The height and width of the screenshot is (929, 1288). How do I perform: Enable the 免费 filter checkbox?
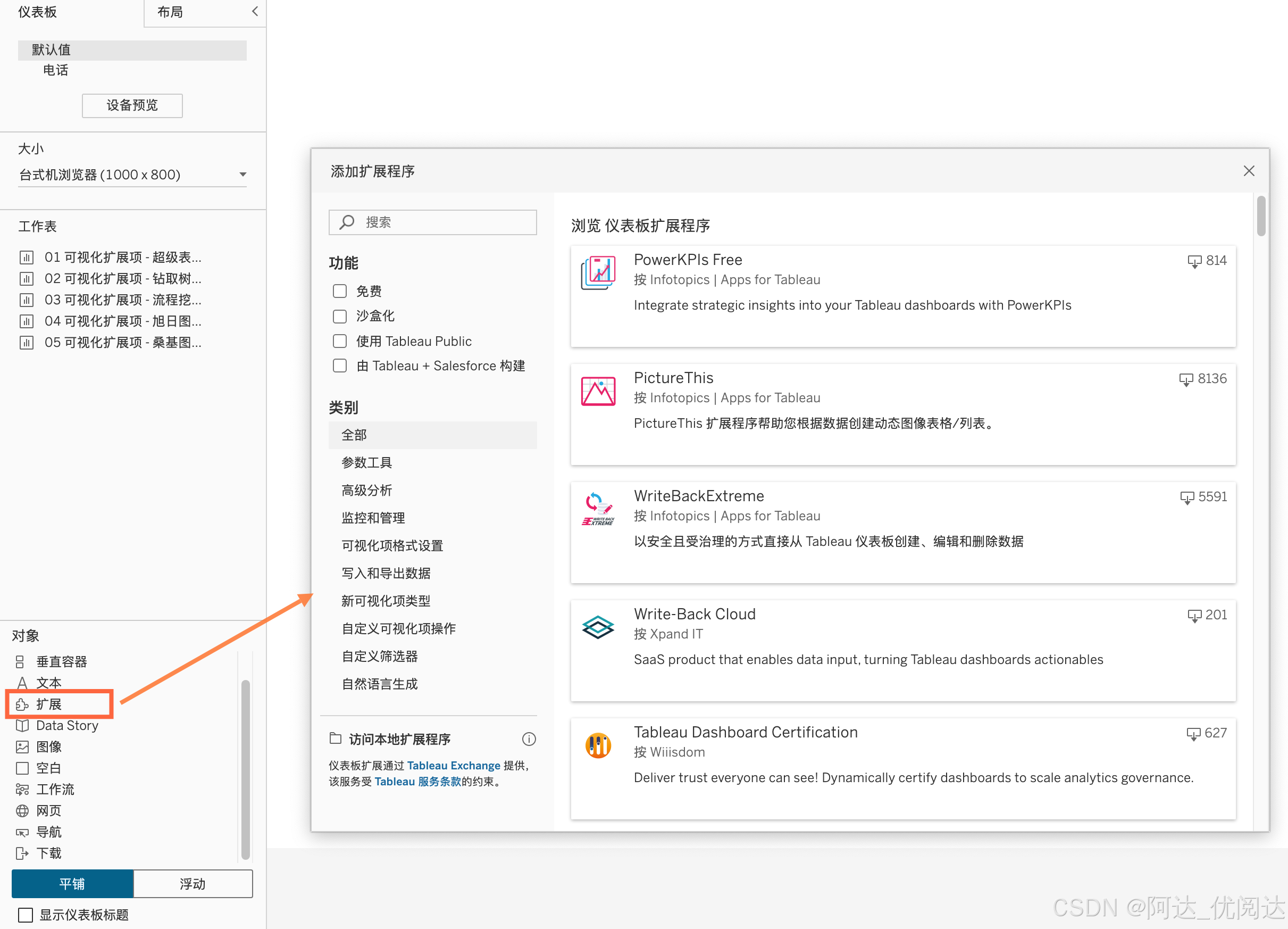pos(340,291)
